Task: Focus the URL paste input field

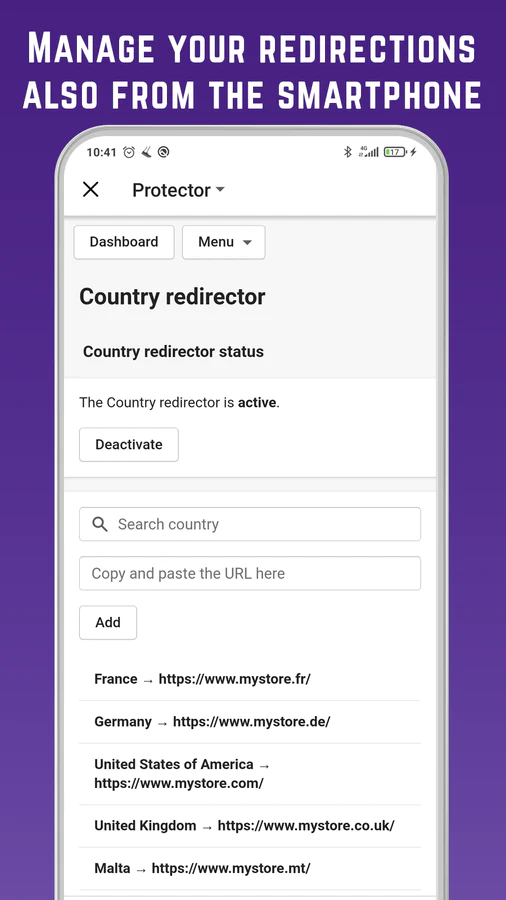Action: (x=250, y=573)
